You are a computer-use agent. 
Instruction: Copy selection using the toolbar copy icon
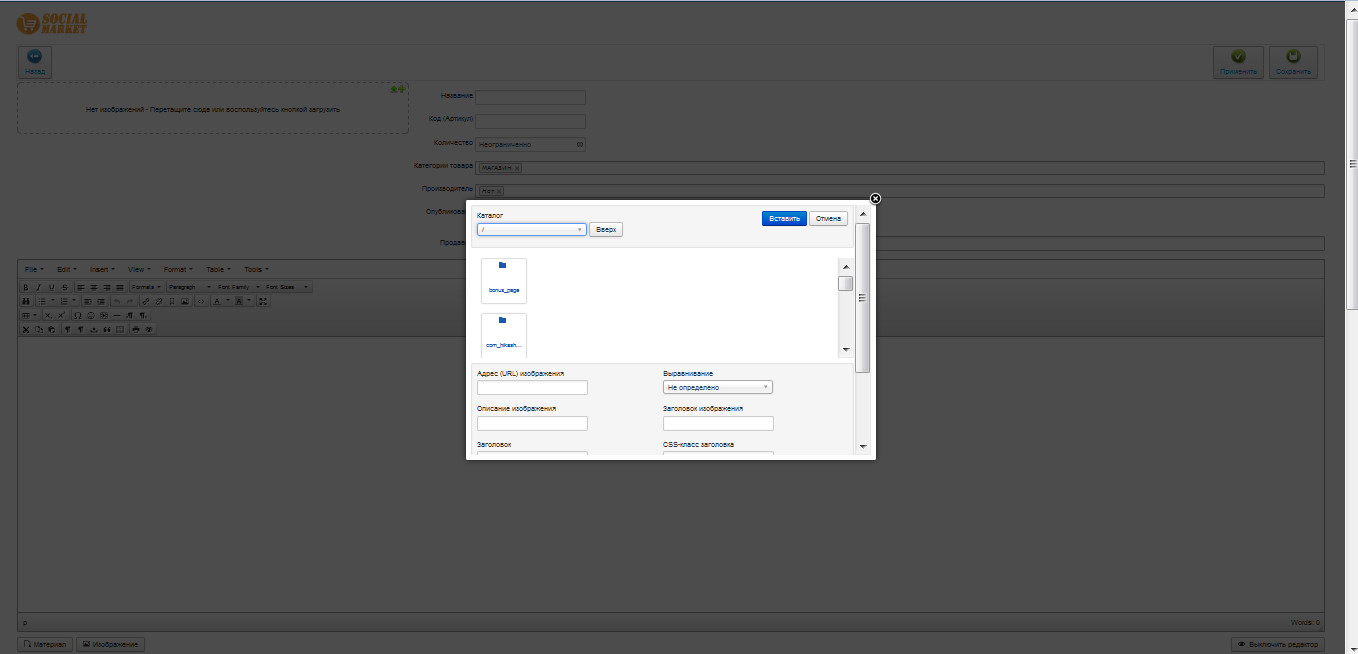tap(39, 330)
